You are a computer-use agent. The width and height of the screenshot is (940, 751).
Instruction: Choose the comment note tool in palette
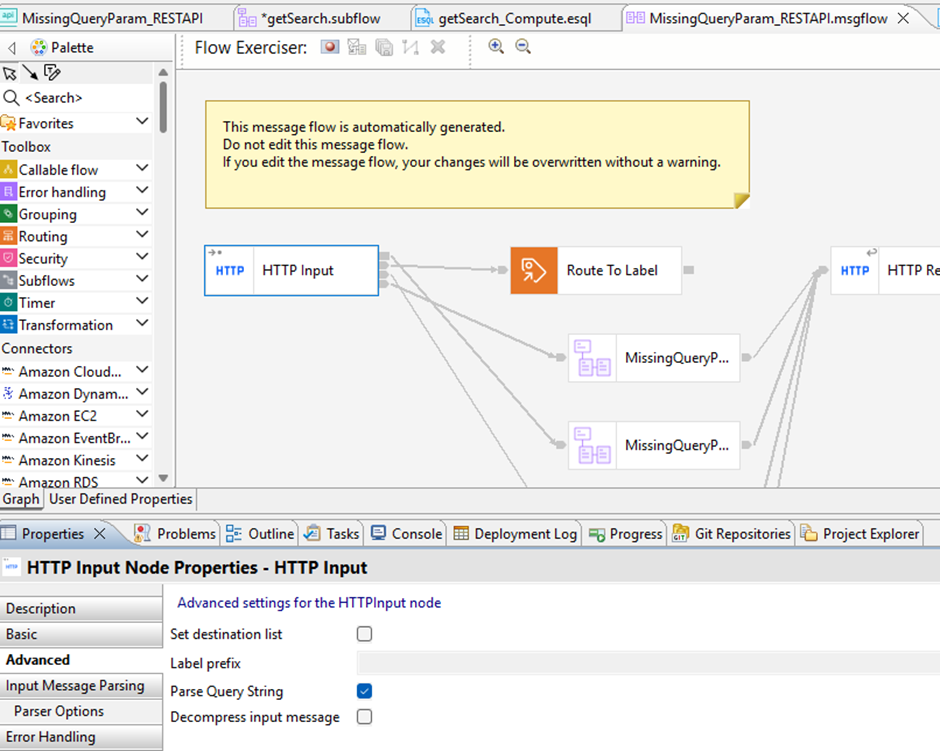click(x=52, y=73)
